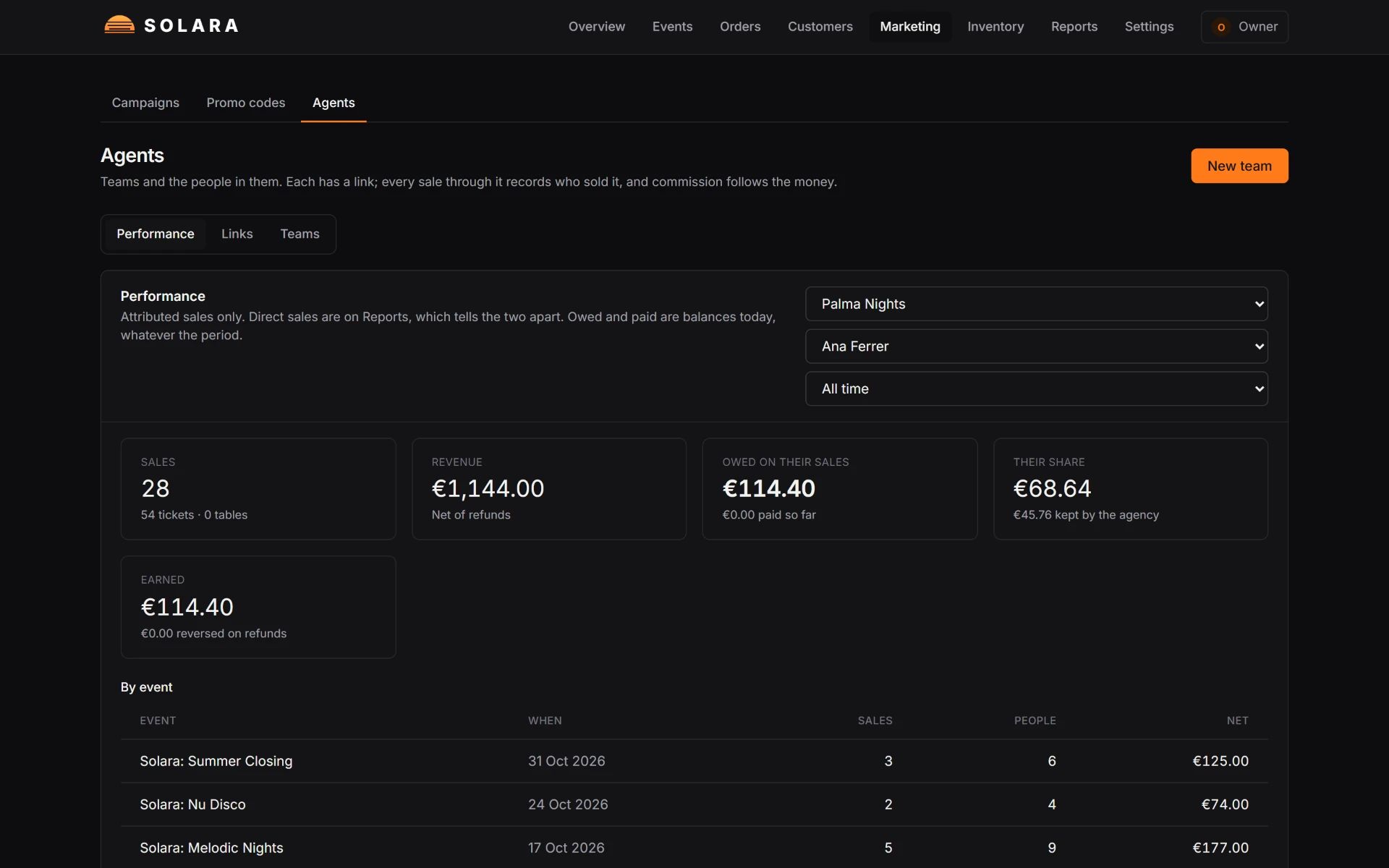1389x868 pixels.
Task: Select the Agents tab
Action: (x=334, y=103)
